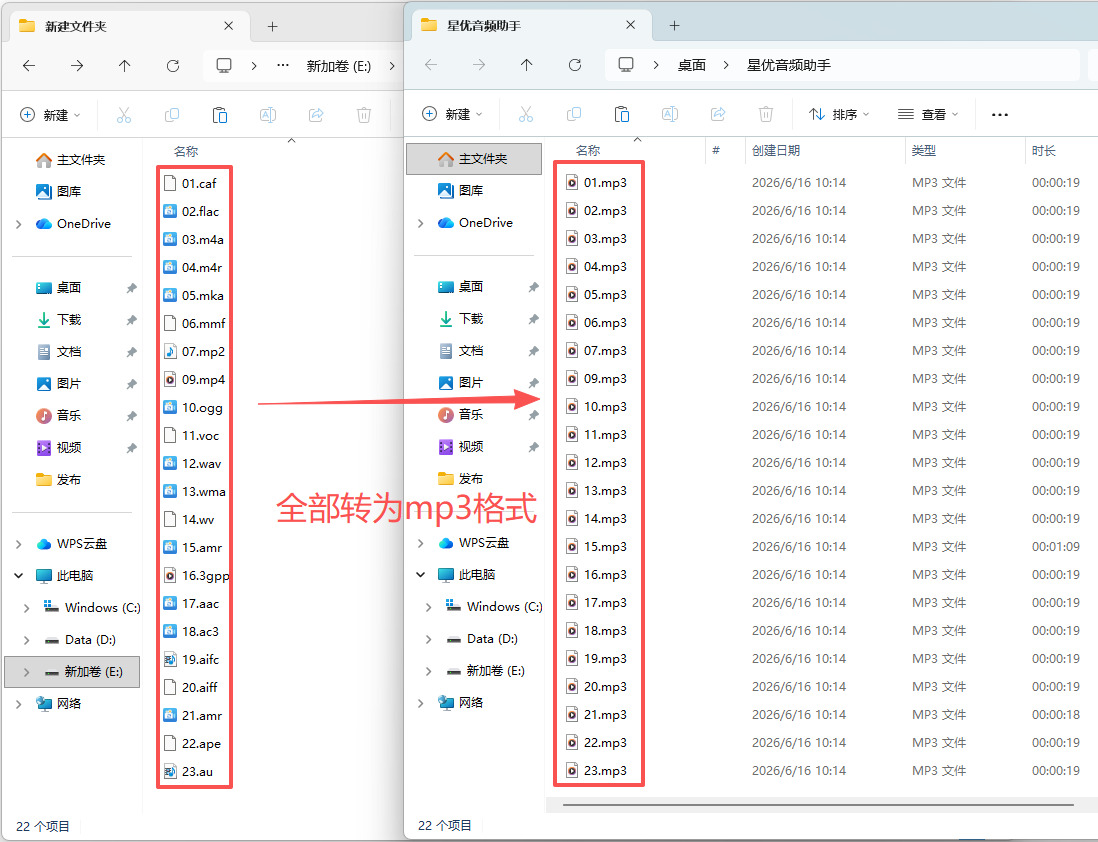Add new tab in 星优音频助手 window

pos(674,26)
